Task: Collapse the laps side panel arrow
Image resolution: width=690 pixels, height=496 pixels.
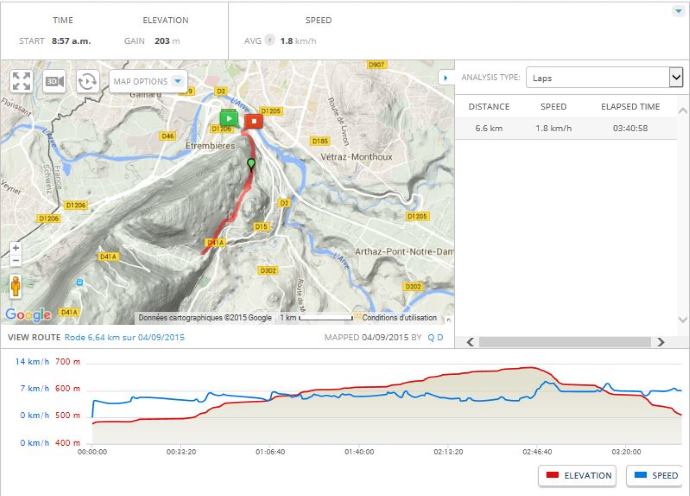Action: [x=445, y=77]
